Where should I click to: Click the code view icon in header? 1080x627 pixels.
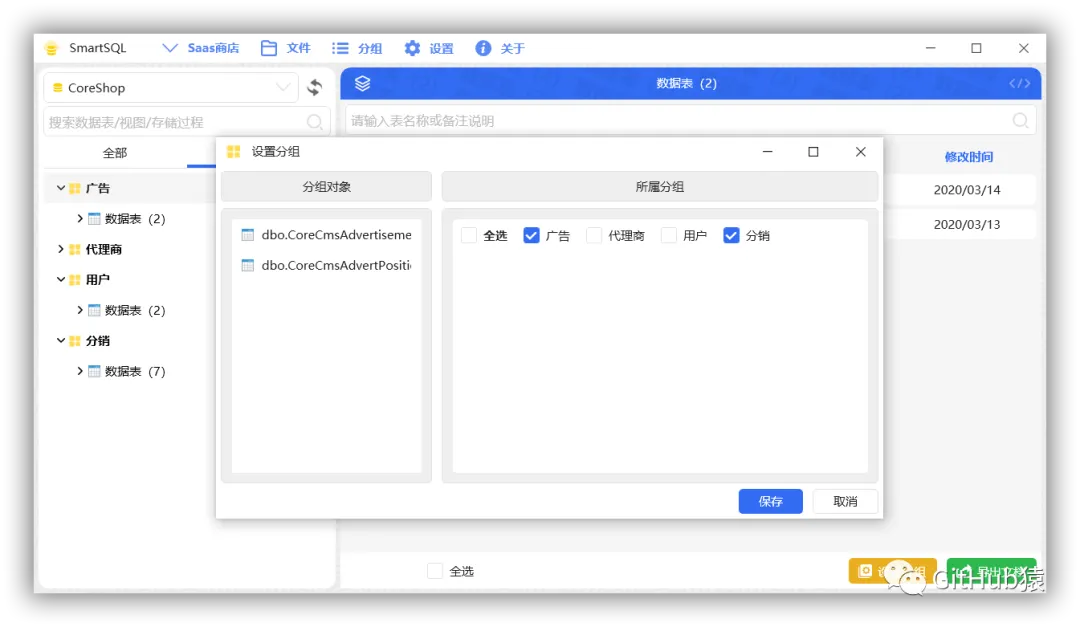[x=1019, y=83]
